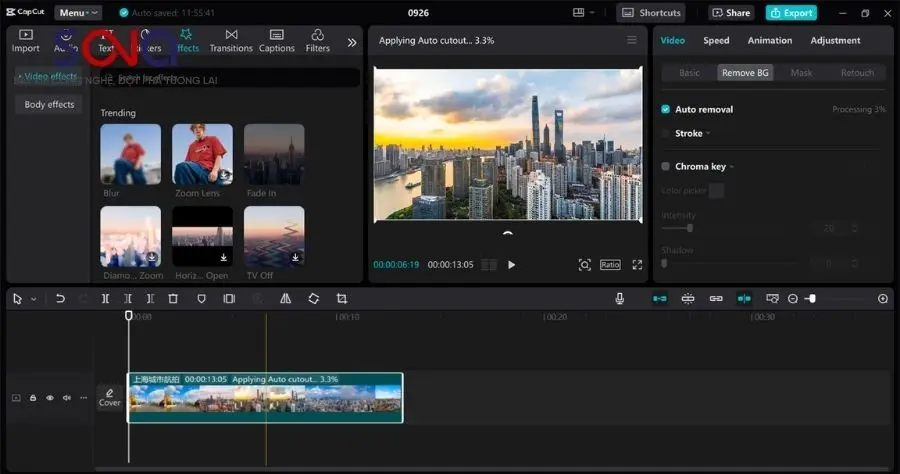Viewport: 900px width, 474px height.
Task: Click the Mirror flip icon
Action: coord(285,299)
